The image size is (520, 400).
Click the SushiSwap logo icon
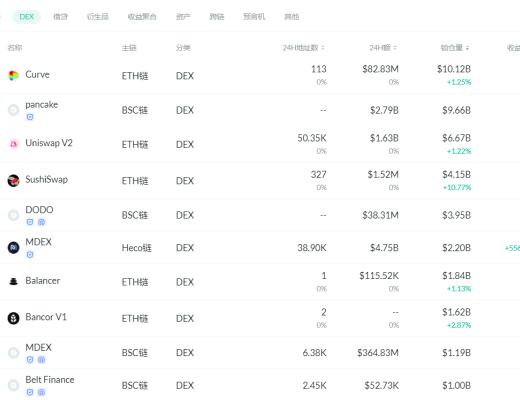tap(13, 181)
